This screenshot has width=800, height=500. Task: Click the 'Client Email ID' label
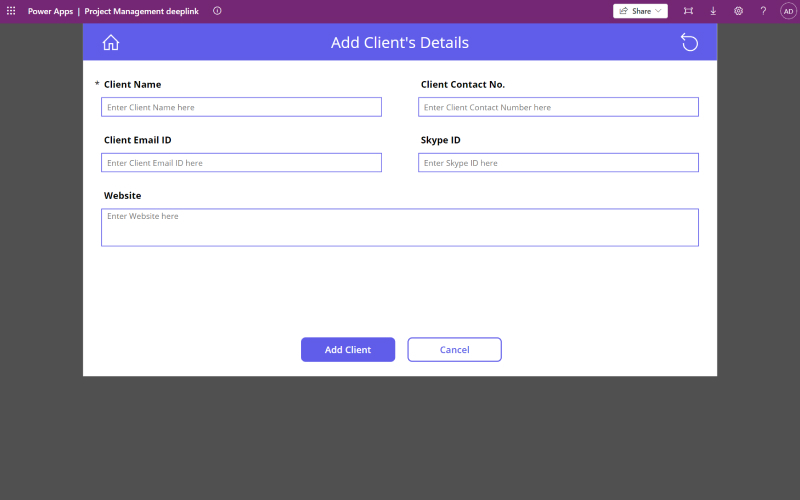(137, 140)
